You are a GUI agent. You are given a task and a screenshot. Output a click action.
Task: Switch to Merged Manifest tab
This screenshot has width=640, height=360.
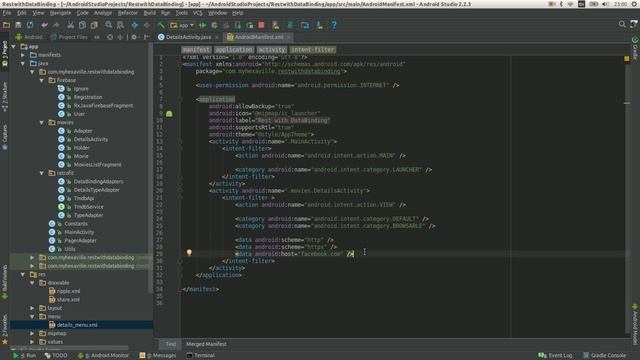tap(206, 344)
